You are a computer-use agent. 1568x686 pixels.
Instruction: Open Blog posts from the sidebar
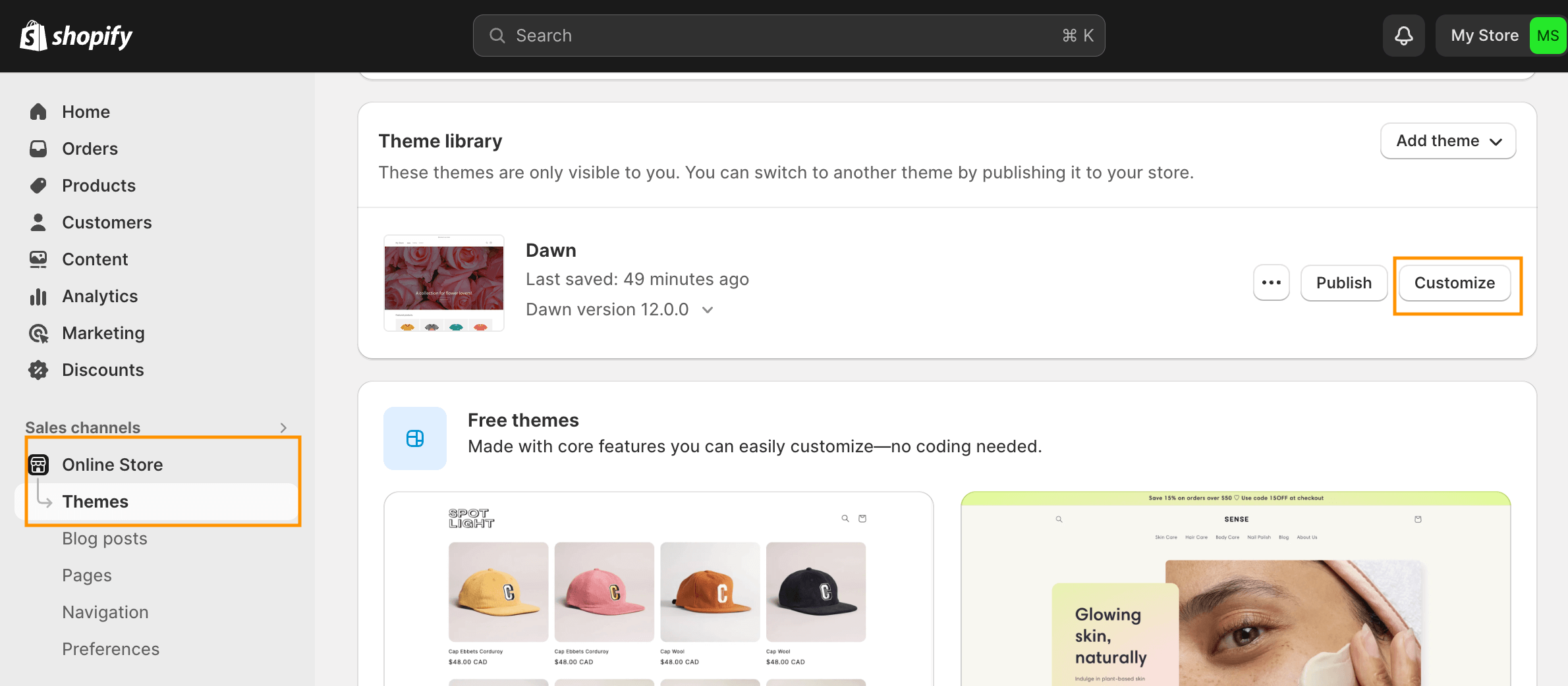[104, 538]
